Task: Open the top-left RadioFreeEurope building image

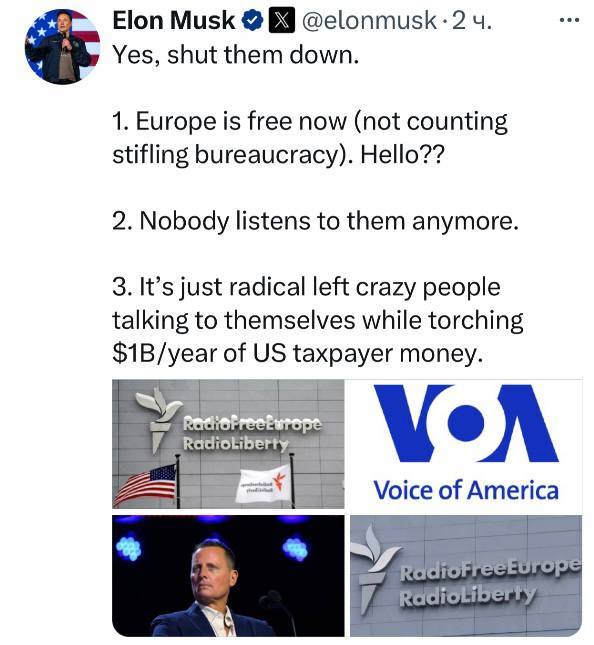Action: pos(228,444)
